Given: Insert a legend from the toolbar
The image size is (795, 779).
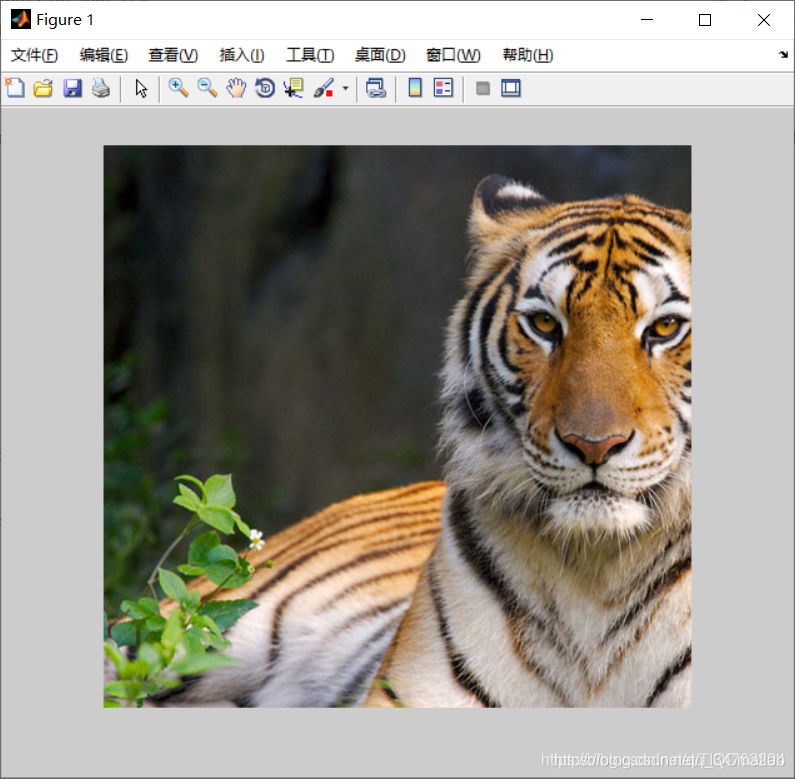Looking at the screenshot, I should (x=443, y=88).
